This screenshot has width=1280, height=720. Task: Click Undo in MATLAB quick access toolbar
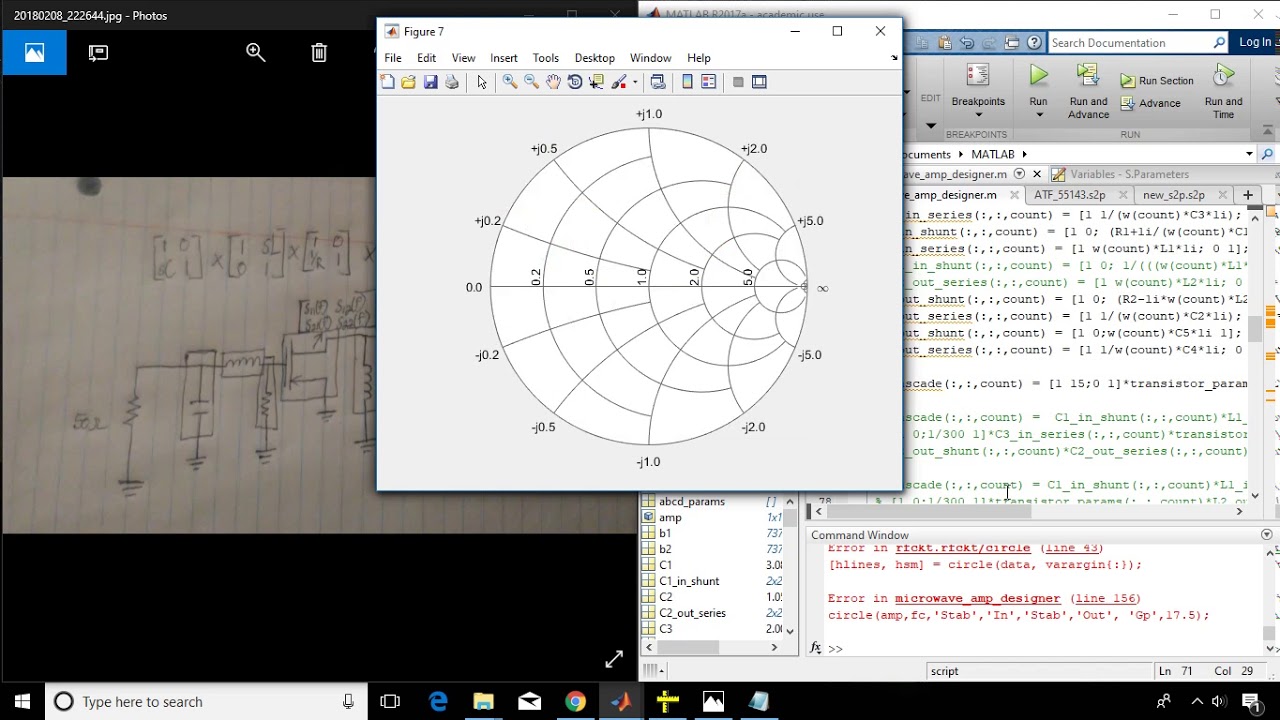966,43
